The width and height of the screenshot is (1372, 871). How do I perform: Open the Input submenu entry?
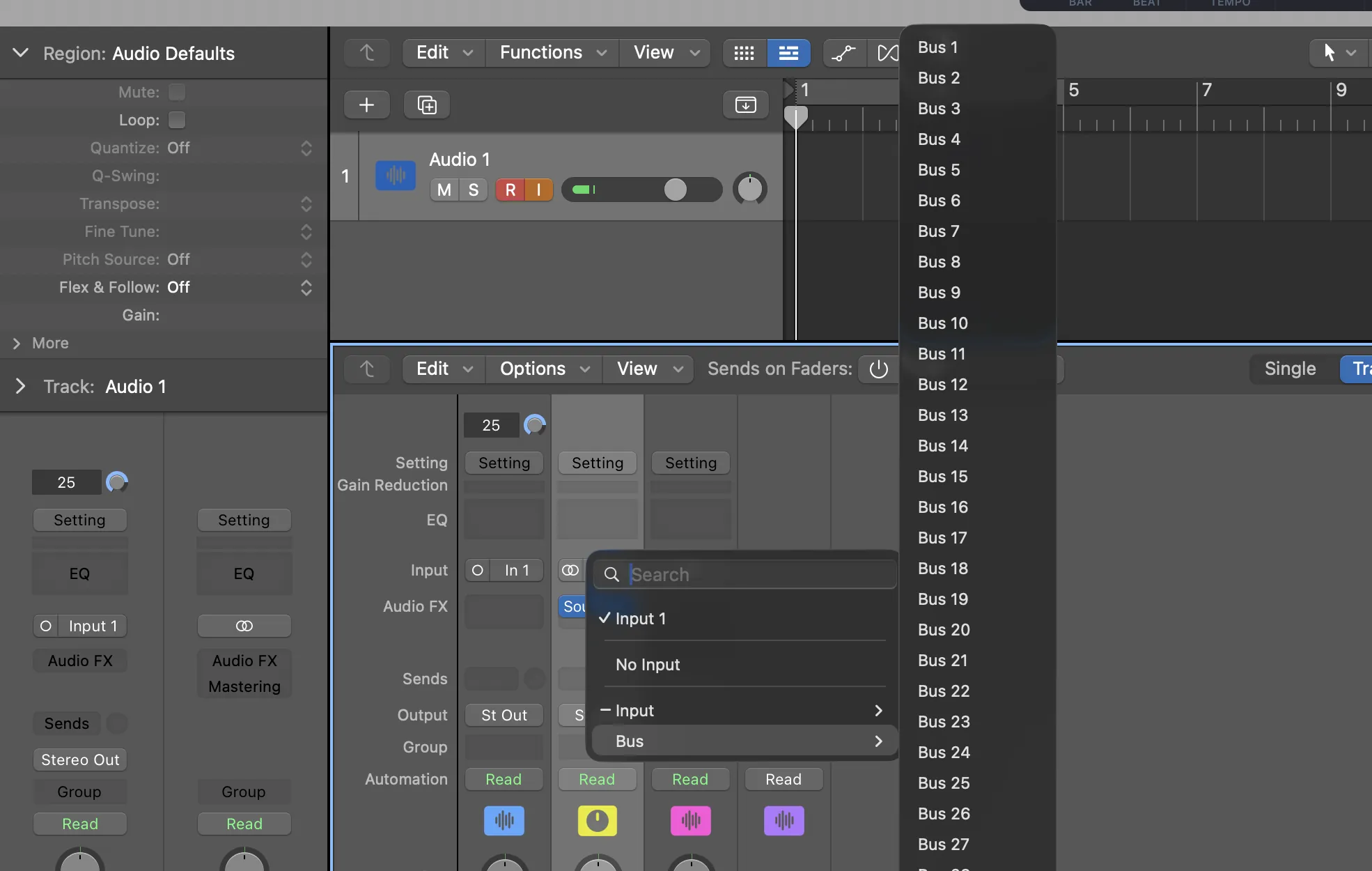pos(744,711)
